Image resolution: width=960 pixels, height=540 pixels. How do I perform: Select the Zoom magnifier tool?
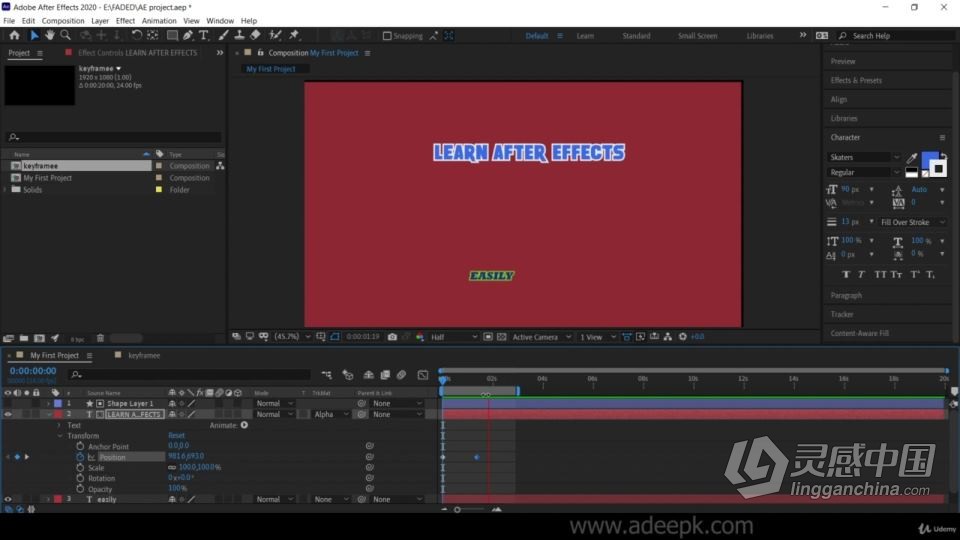click(65, 36)
